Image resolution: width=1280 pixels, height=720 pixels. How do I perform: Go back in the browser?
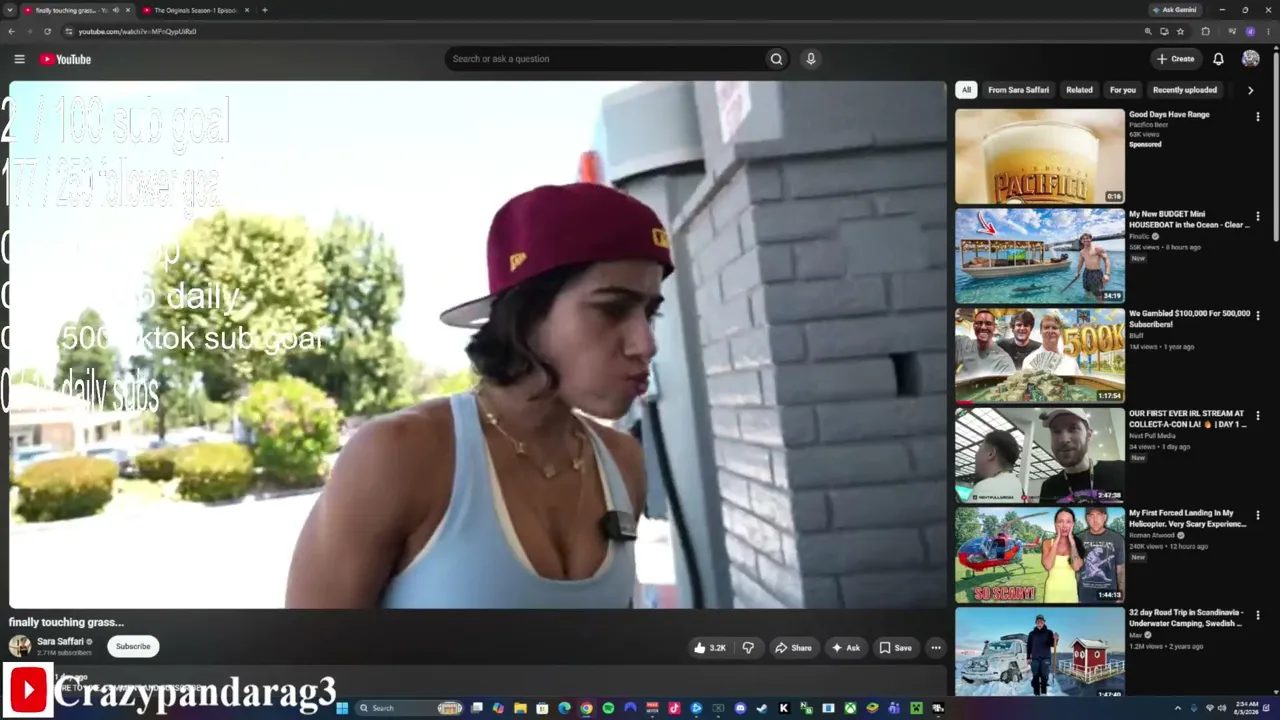click(x=11, y=31)
